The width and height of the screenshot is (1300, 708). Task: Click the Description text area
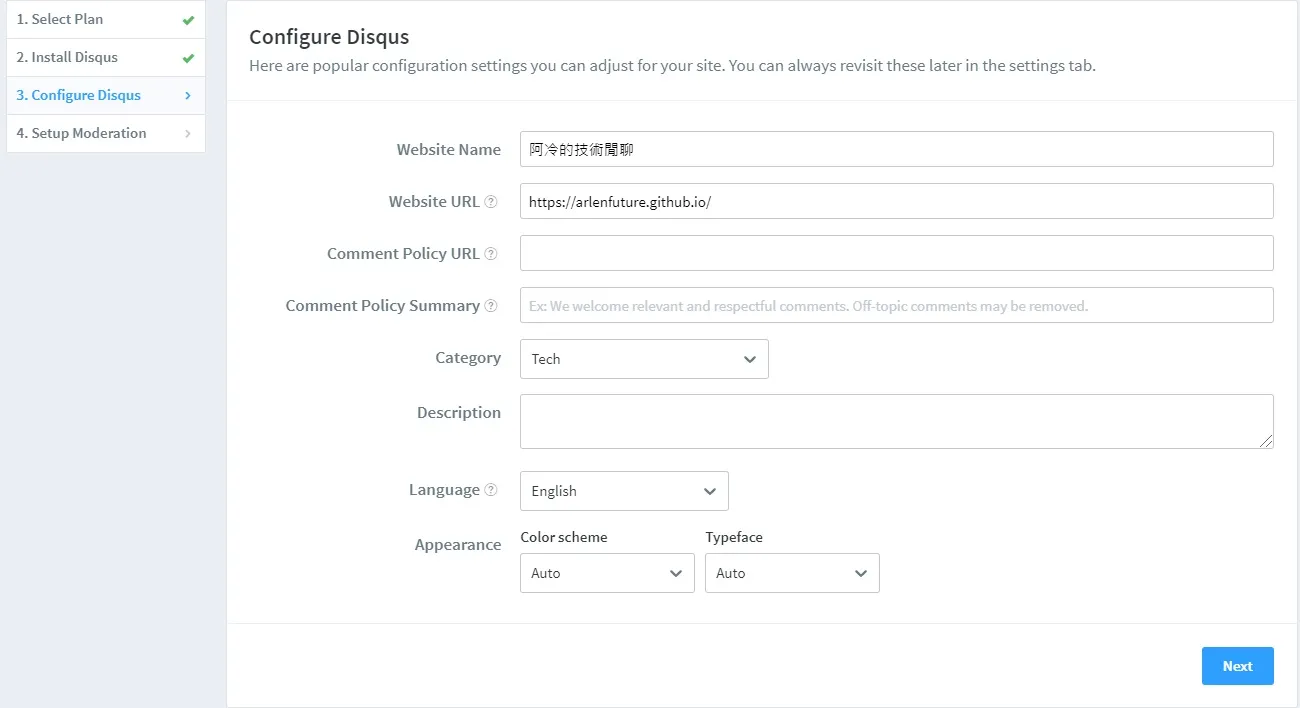(896, 420)
